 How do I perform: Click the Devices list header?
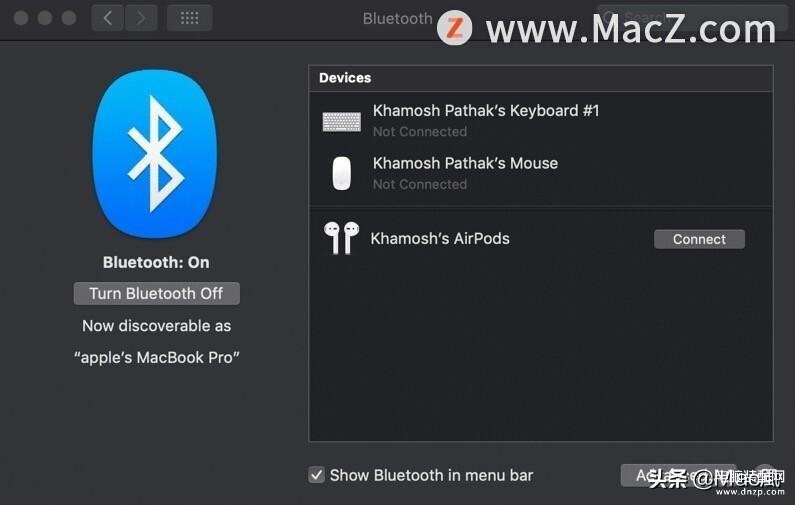click(540, 78)
